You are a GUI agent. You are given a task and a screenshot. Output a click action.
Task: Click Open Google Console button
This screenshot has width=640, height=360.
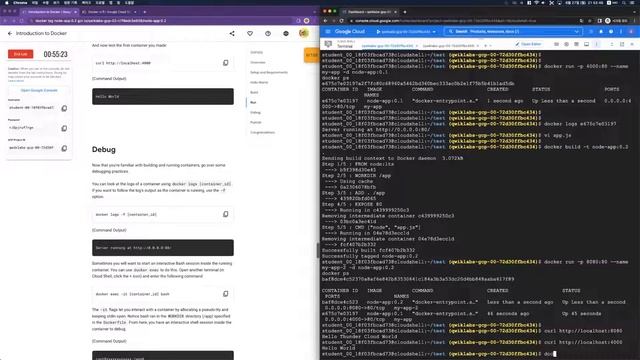point(39,90)
